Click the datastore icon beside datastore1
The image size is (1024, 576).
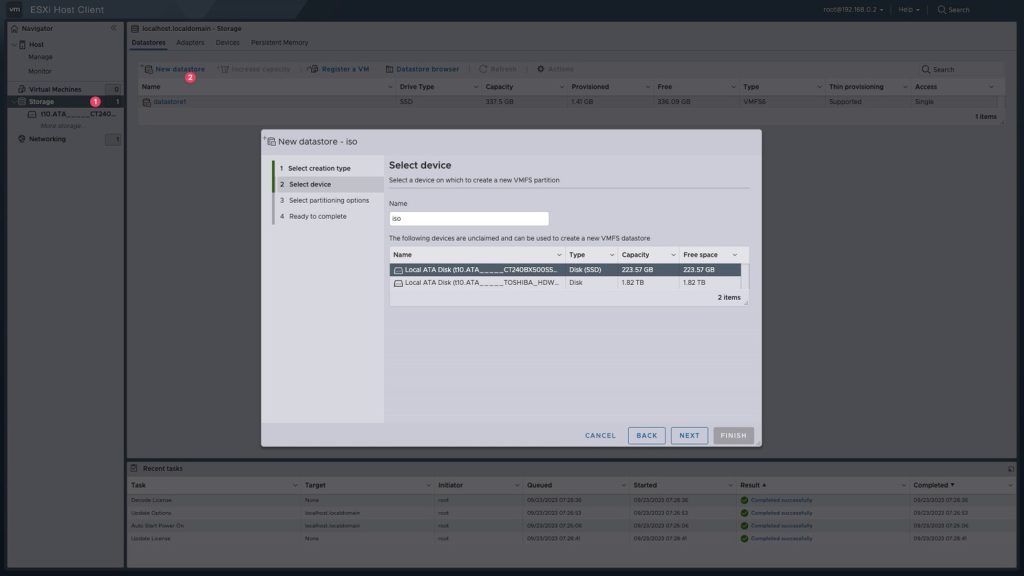pyautogui.click(x=147, y=102)
